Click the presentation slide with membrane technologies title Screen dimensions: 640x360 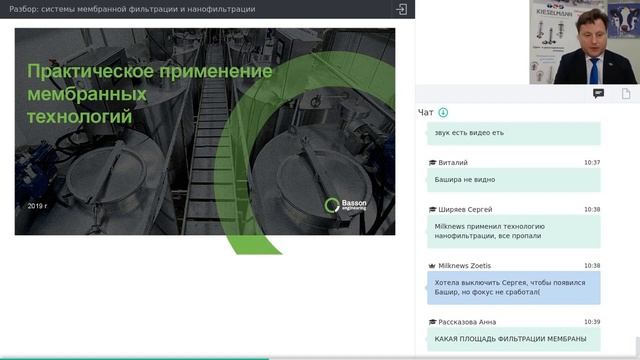(205, 131)
